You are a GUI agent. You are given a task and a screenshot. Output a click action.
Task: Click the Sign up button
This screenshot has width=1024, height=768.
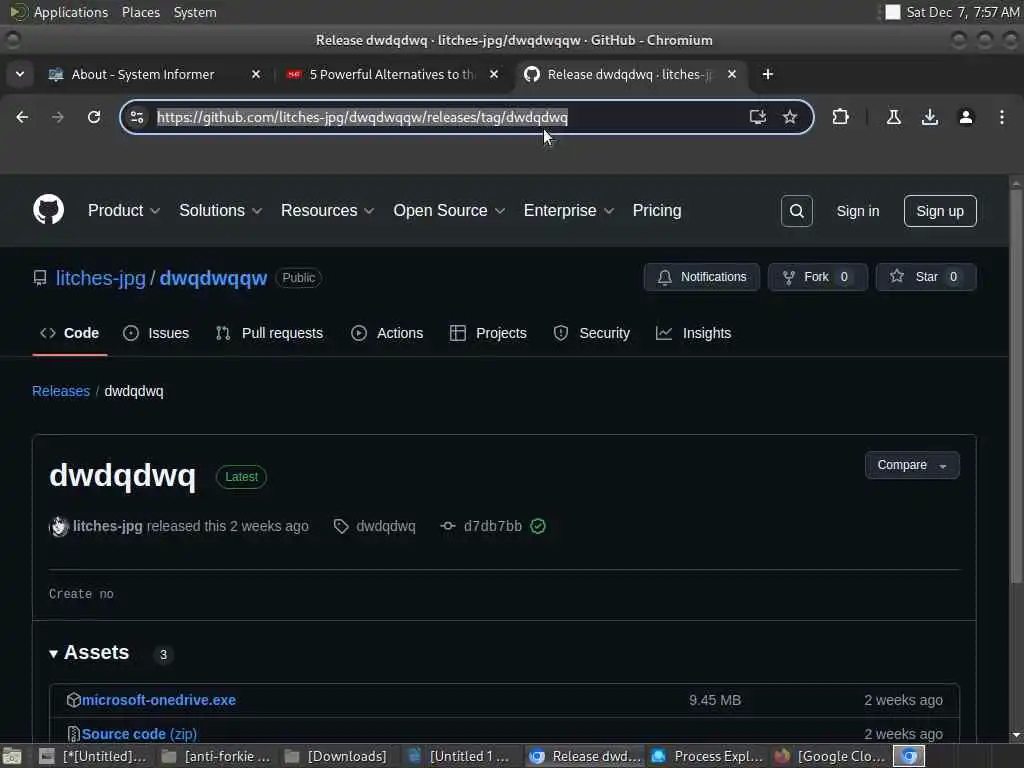(x=940, y=211)
